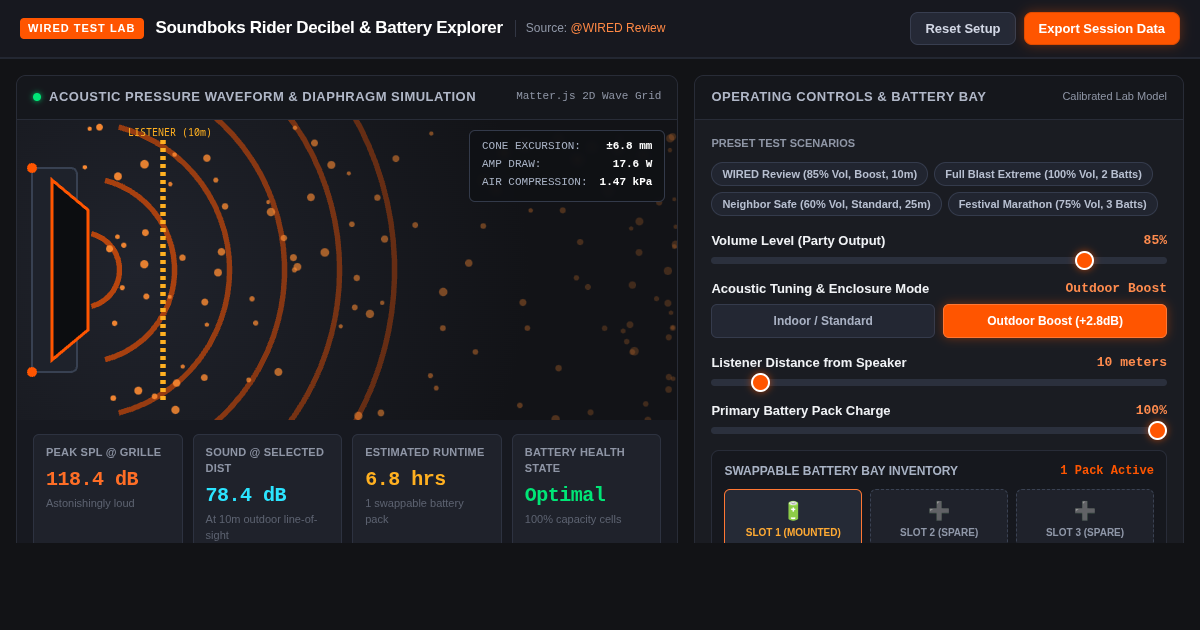Click the battery icon in Slot 1

pyautogui.click(x=793, y=511)
